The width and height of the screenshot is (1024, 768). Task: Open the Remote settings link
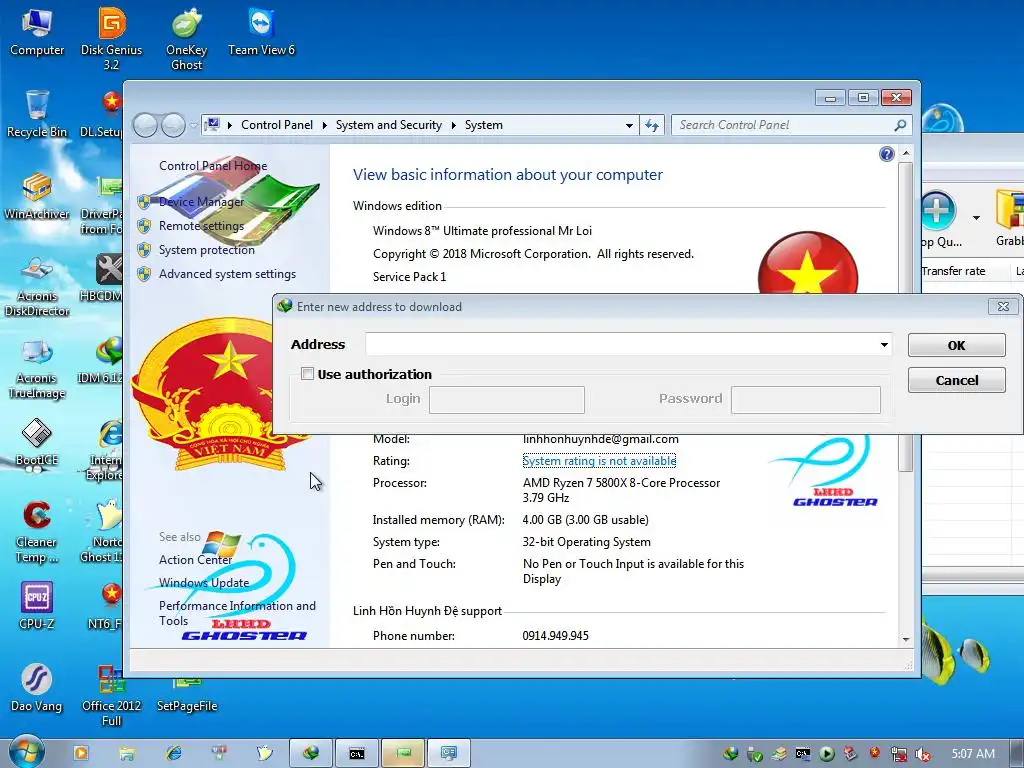click(x=201, y=226)
